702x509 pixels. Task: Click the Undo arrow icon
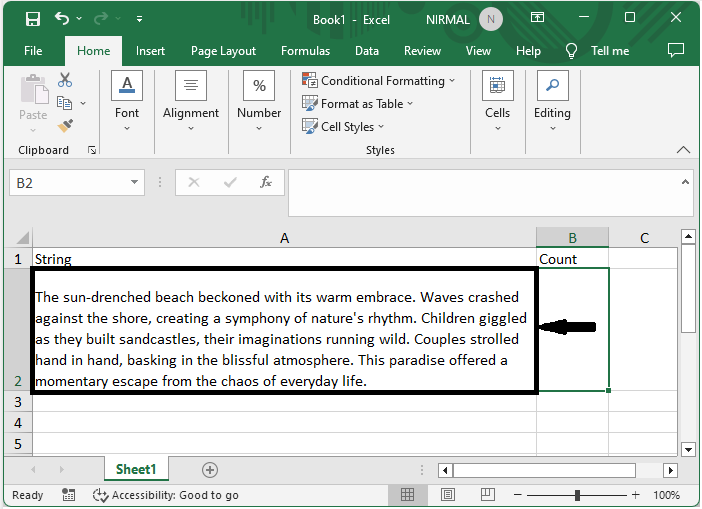click(63, 18)
